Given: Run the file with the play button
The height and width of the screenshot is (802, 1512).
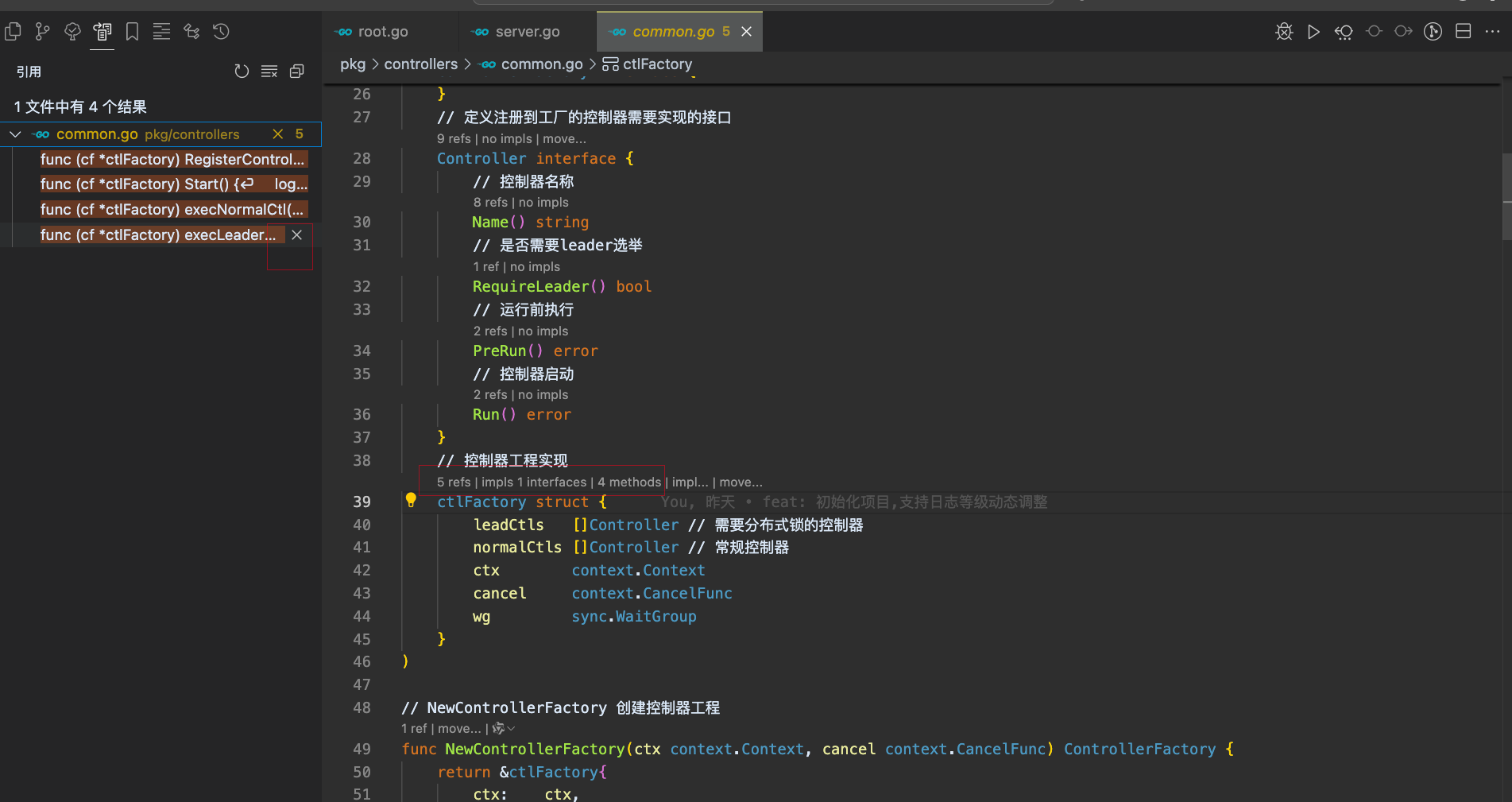Looking at the screenshot, I should coord(1313,32).
